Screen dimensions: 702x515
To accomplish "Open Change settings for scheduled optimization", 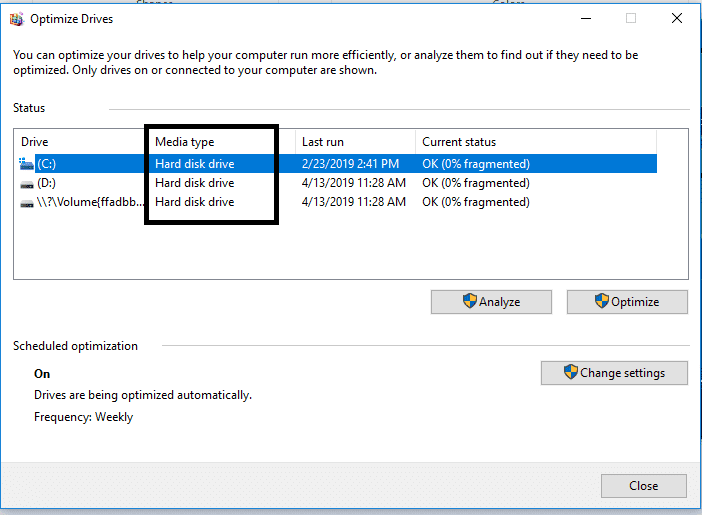I will tap(614, 373).
